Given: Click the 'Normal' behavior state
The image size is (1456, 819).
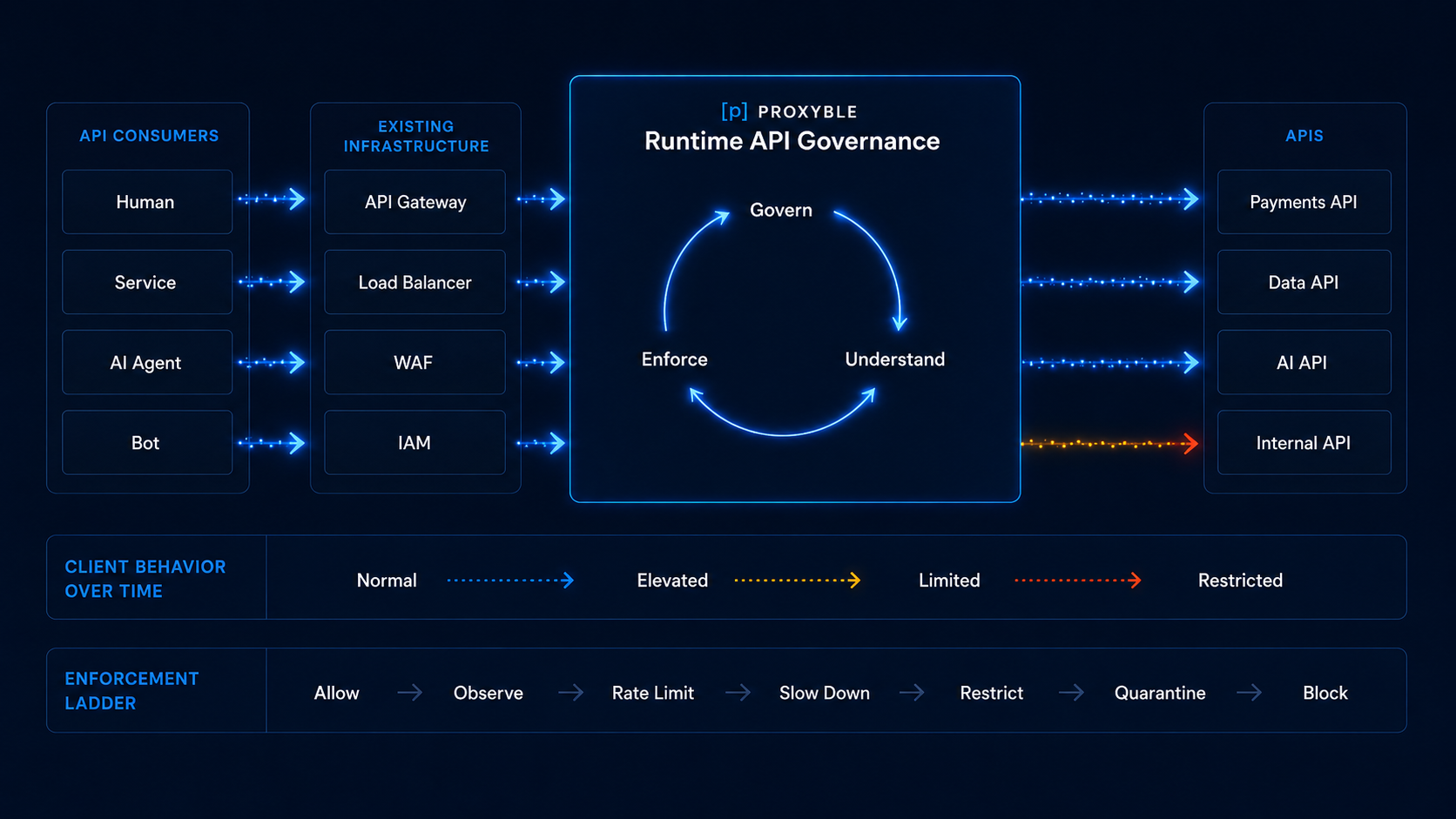Looking at the screenshot, I should coord(387,581).
